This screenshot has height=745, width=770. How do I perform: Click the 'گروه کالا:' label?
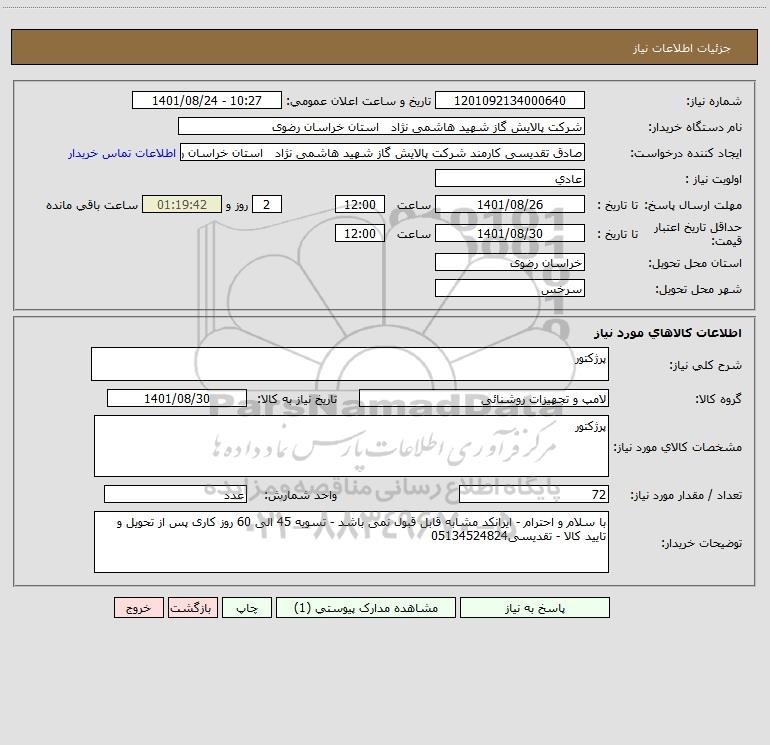[718, 400]
